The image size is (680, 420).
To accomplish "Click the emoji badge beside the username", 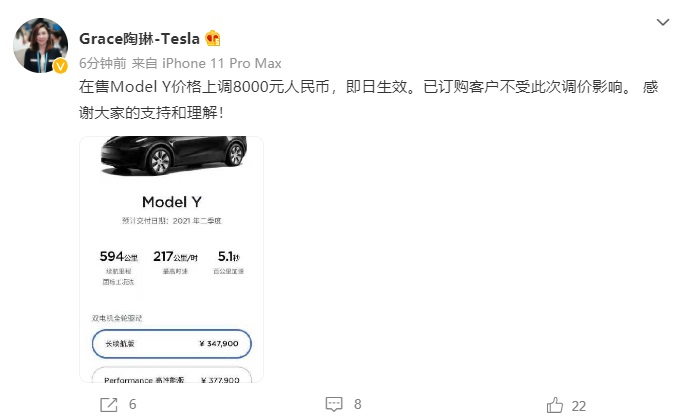I will pos(212,39).
